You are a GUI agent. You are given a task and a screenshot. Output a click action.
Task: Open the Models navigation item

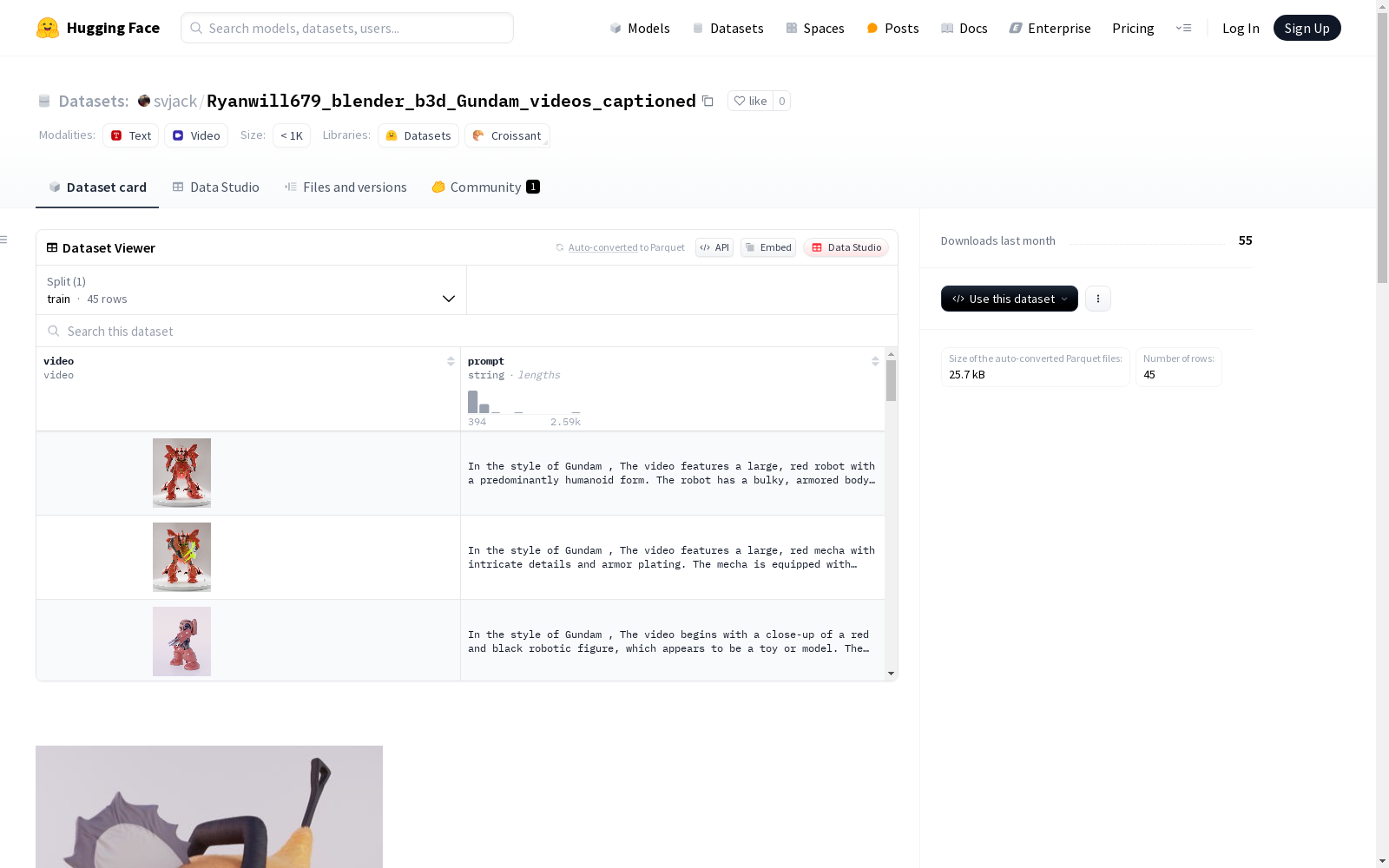click(x=640, y=28)
